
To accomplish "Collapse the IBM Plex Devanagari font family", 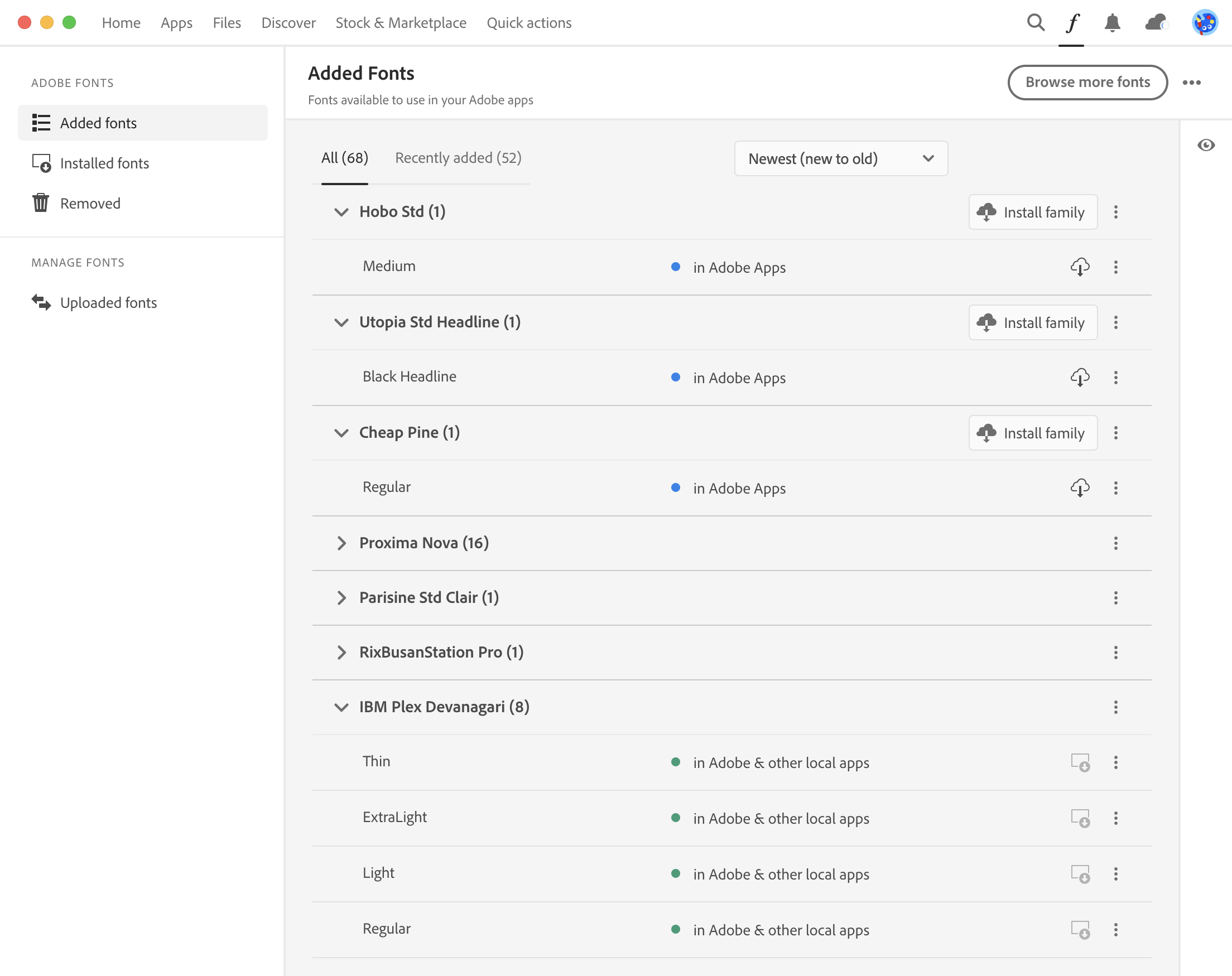I will point(341,707).
